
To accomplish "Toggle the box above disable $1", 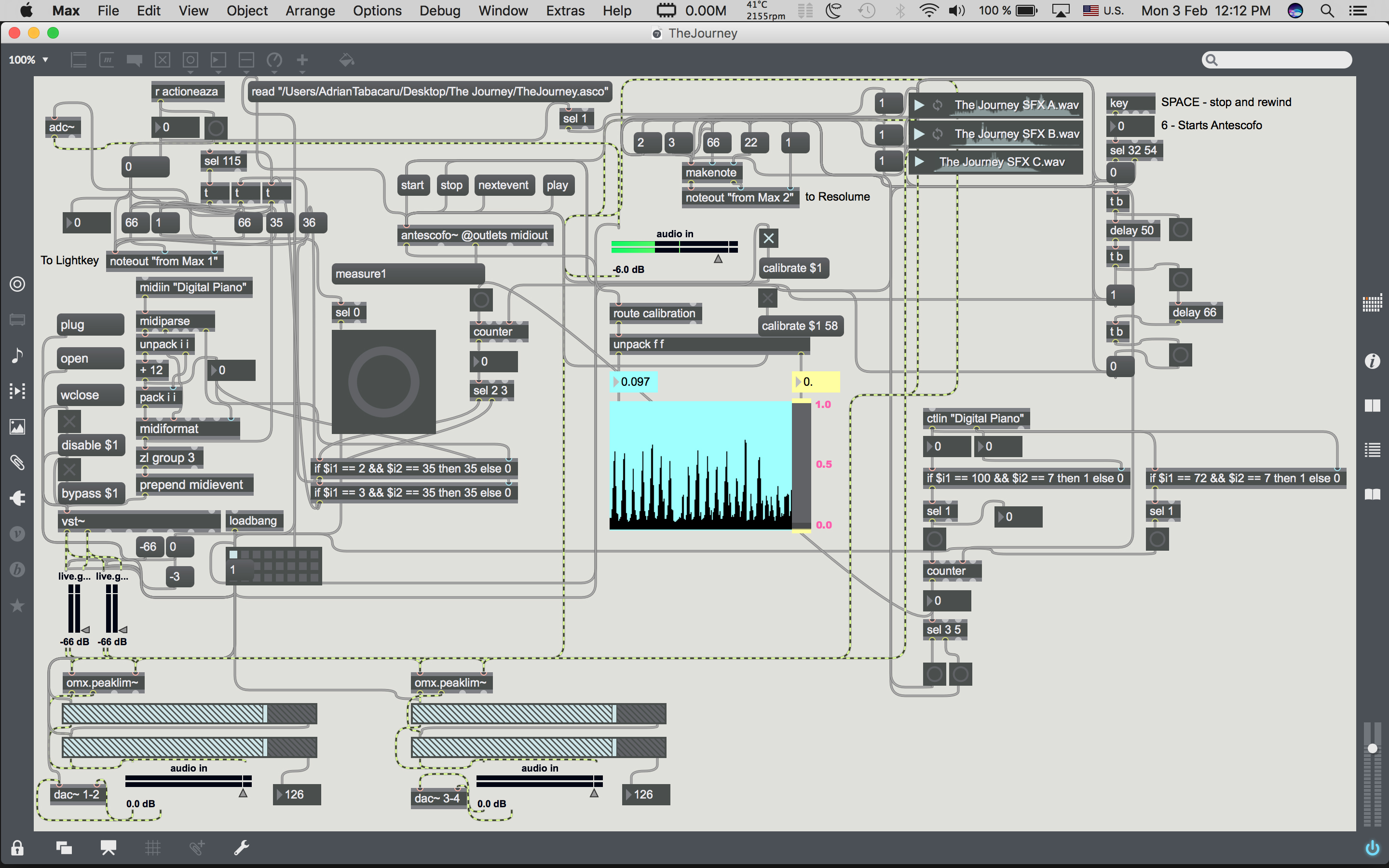I will pos(69,422).
